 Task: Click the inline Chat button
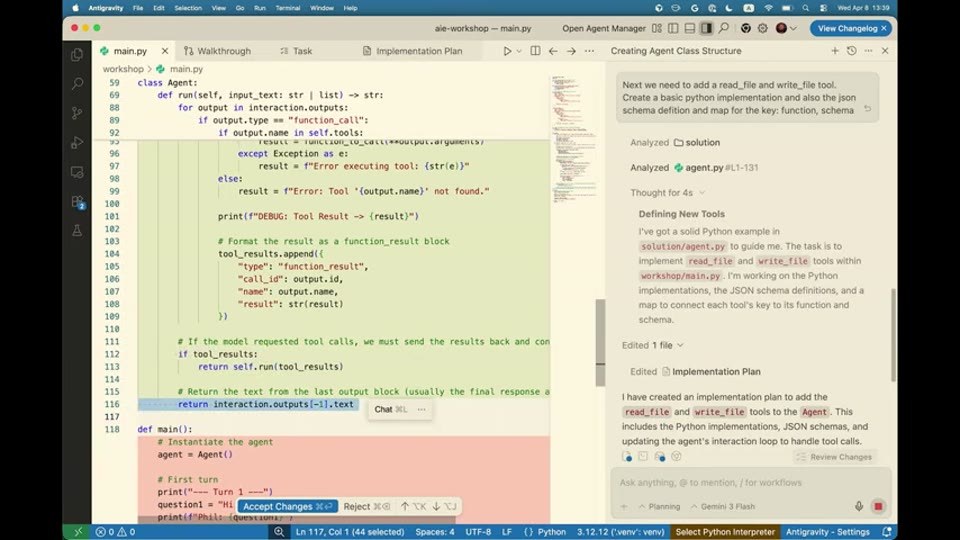click(390, 409)
